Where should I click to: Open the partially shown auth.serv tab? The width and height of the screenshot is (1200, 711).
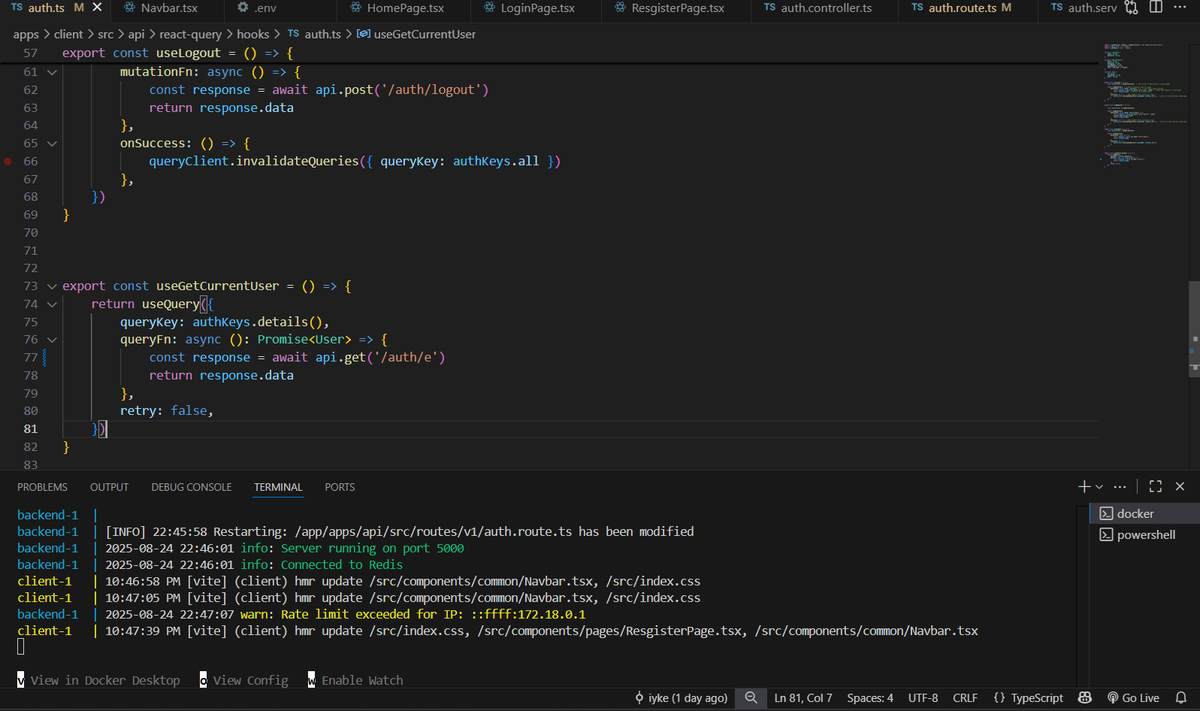point(1082,8)
